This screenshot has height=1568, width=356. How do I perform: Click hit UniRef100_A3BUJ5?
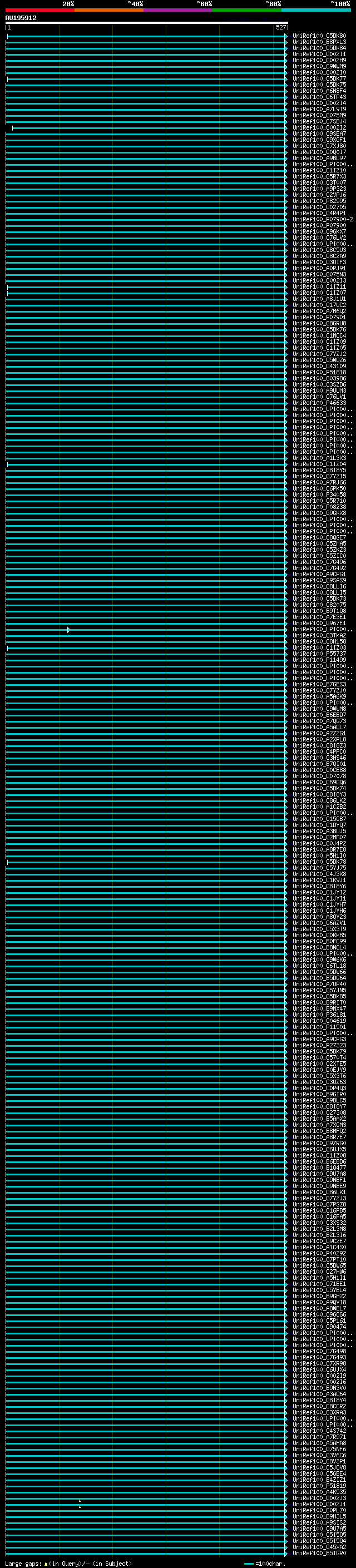(x=319, y=831)
